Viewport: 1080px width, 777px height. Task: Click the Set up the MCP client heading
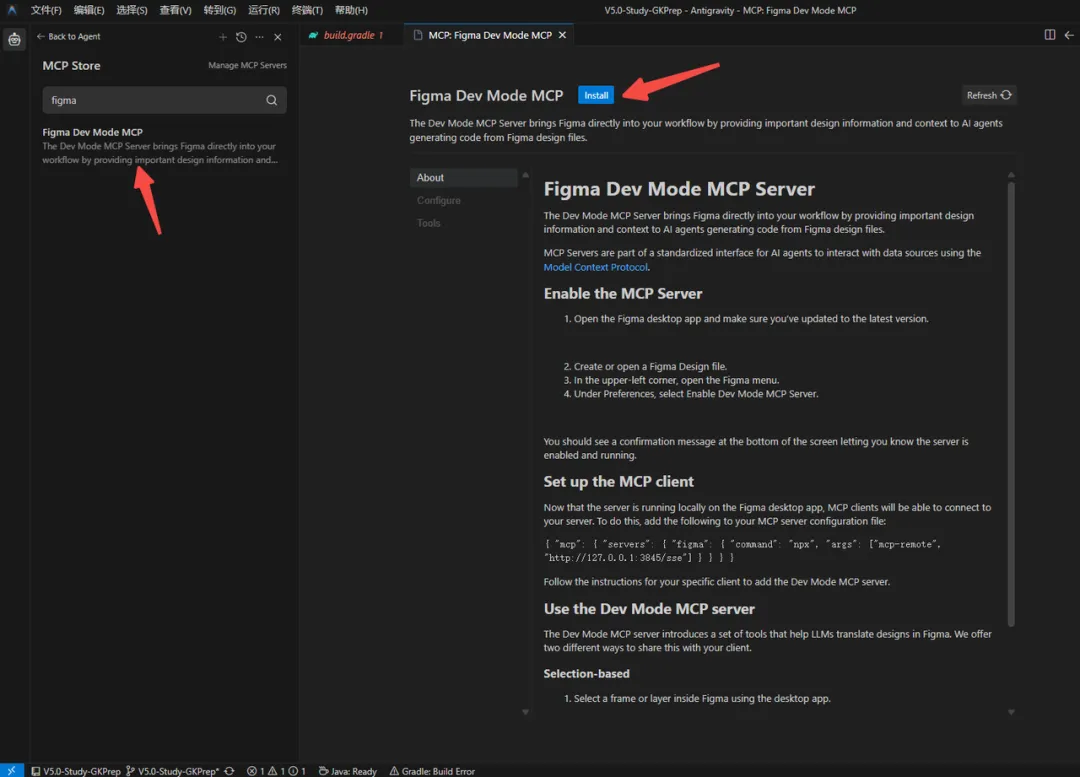619,481
